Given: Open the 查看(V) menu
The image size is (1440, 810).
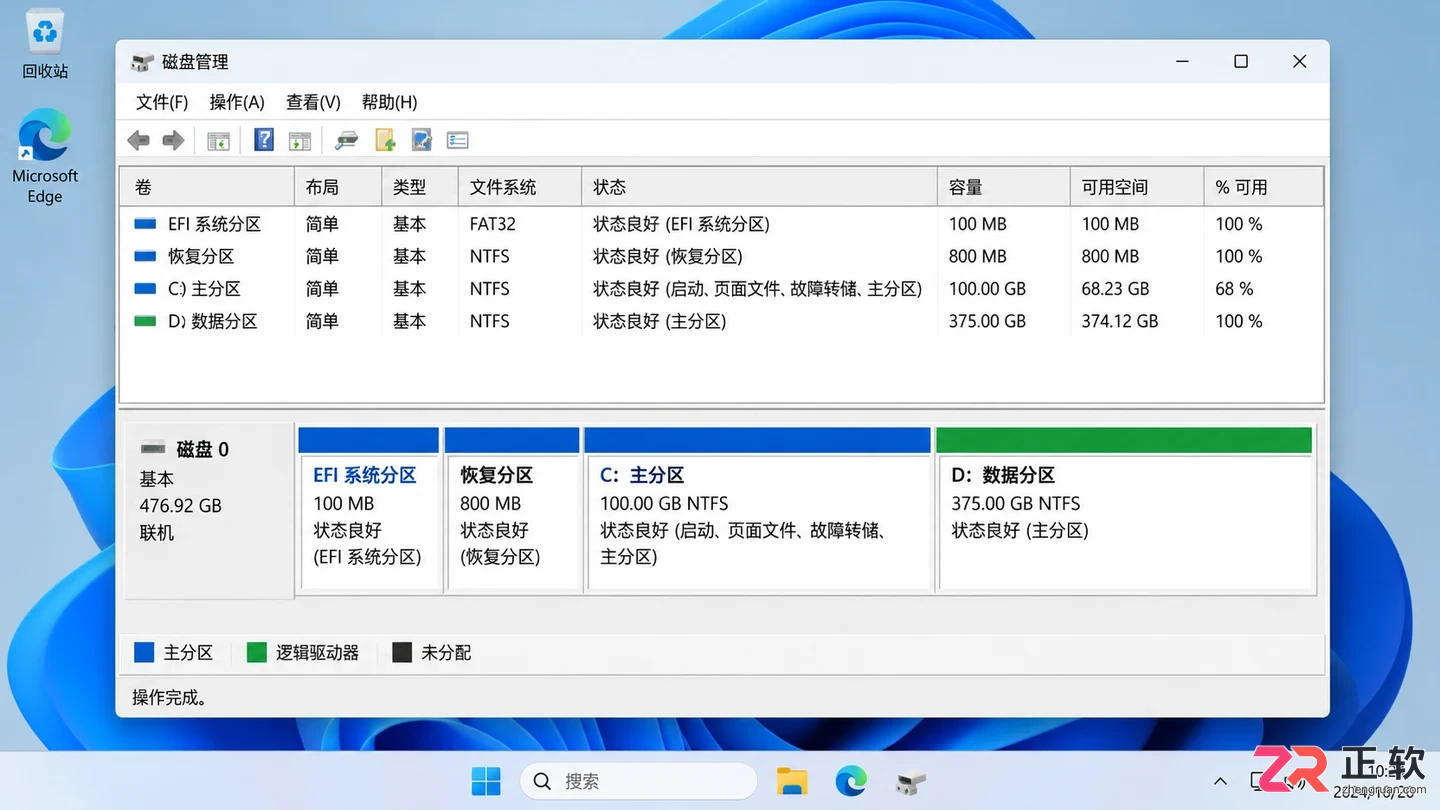Looking at the screenshot, I should (313, 102).
